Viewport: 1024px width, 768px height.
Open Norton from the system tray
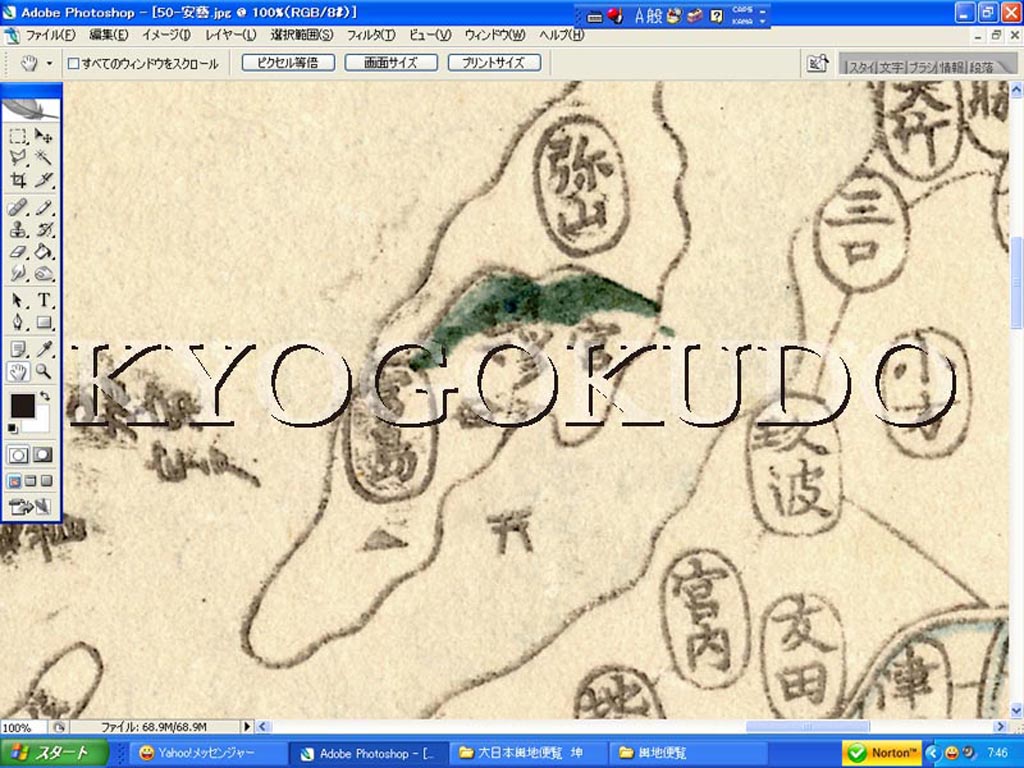882,753
